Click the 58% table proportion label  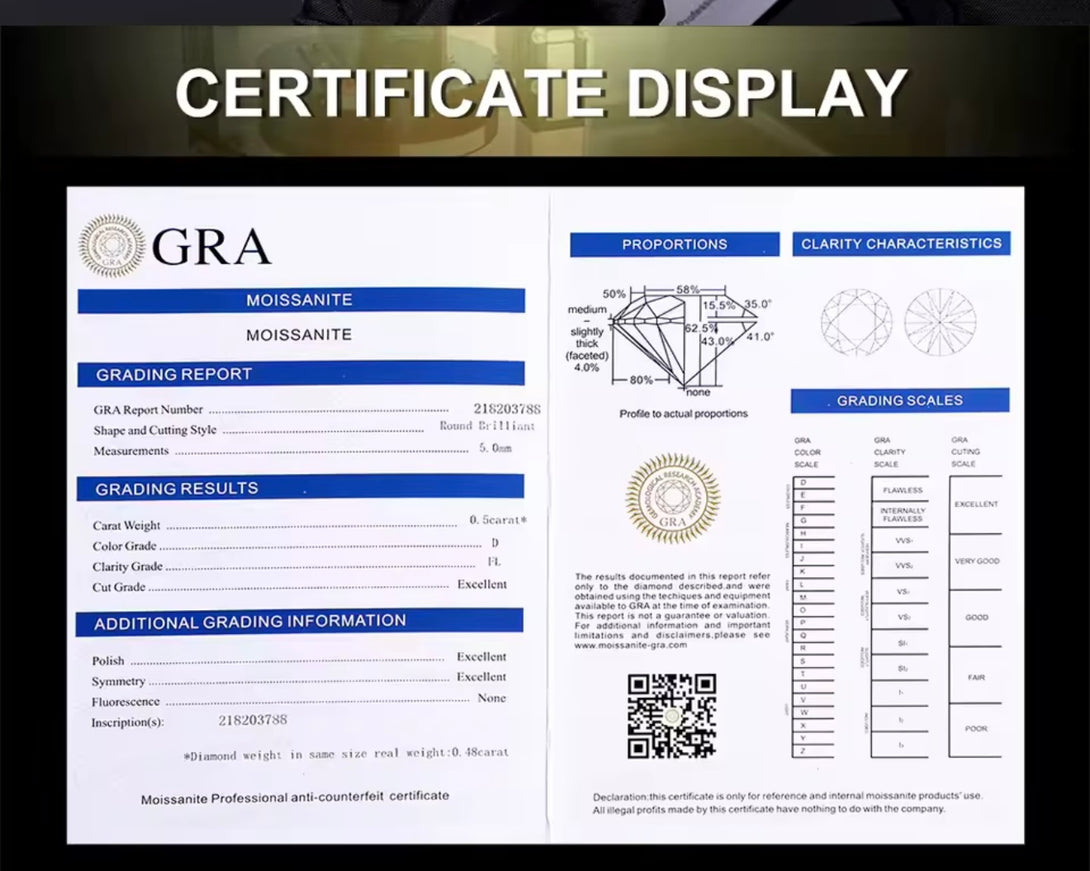tap(688, 289)
